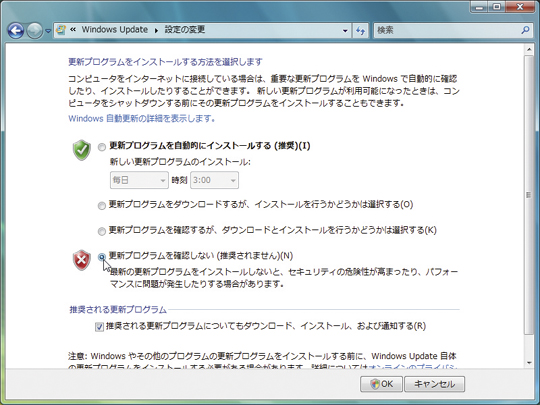Viewport: 540px width, 405px height.
Task: Click the vertical scrollbar thumb
Action: 529,195
